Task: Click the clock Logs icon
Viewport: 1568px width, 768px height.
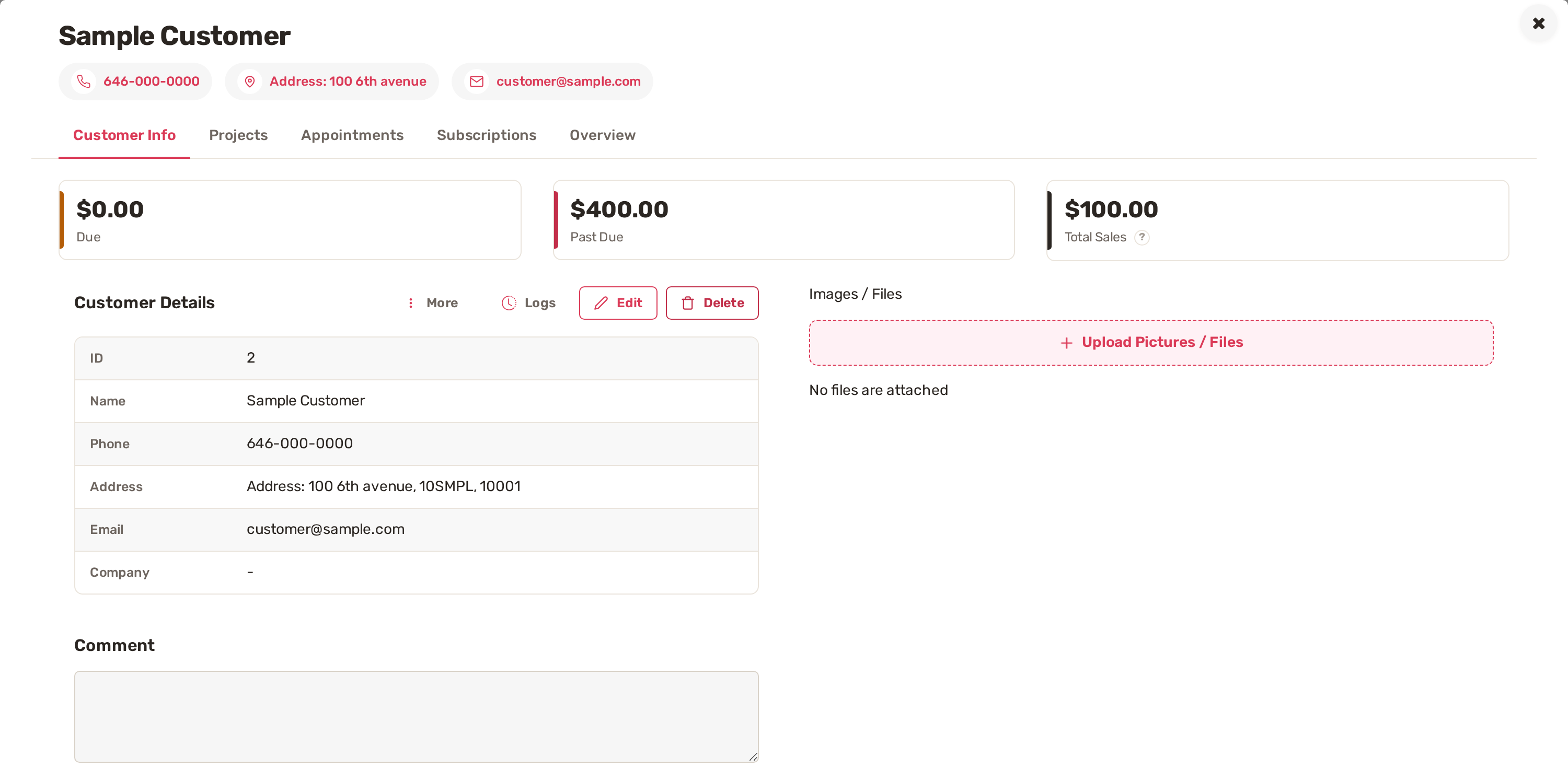Action: (x=509, y=303)
